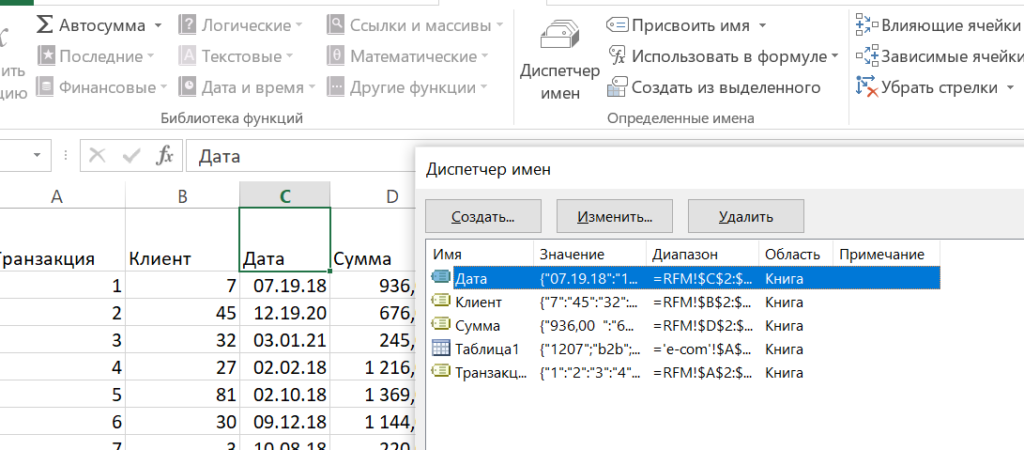The image size is (1024, 450).
Task: Click the Таблица1 table icon
Action: (441, 348)
